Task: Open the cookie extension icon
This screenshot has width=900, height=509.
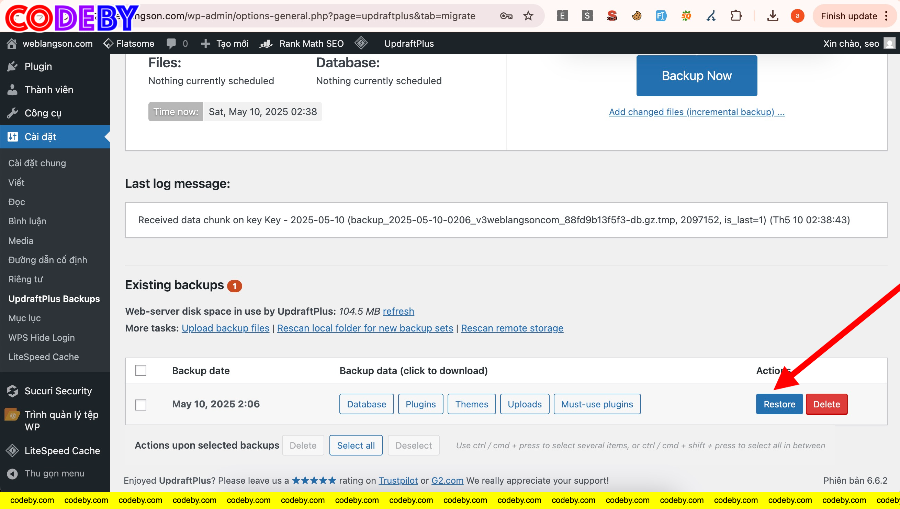Action: [637, 16]
